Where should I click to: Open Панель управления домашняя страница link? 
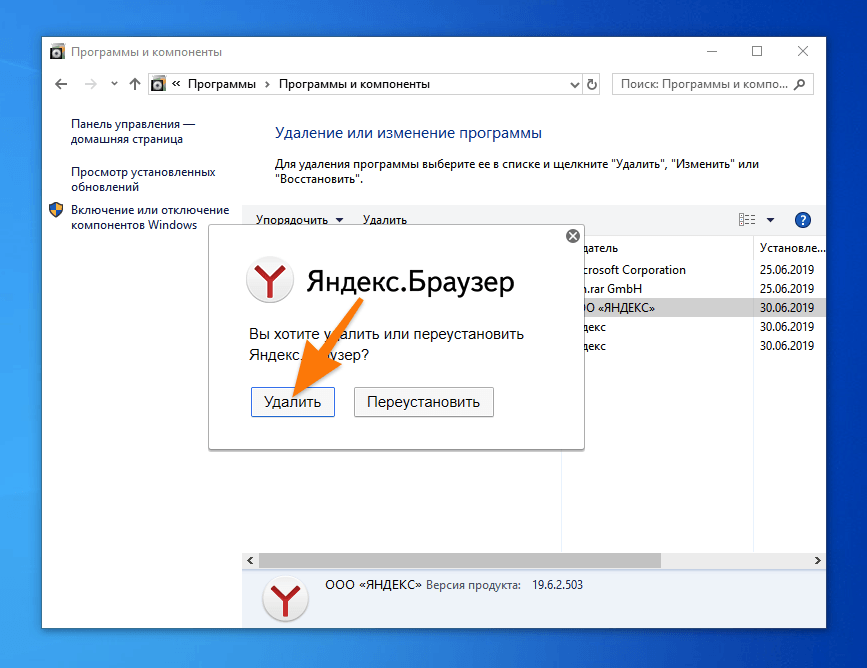coord(133,132)
